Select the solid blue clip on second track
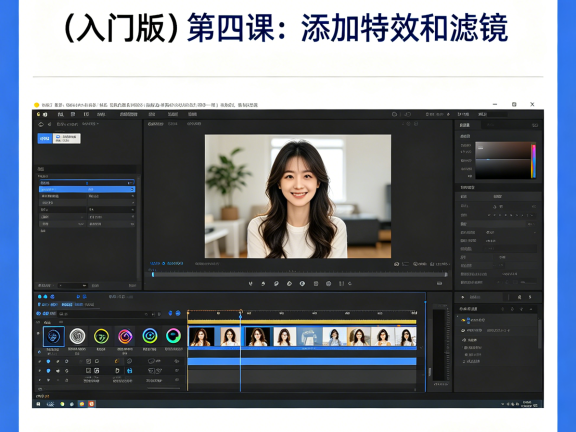The height and width of the screenshot is (432, 576). [302, 361]
